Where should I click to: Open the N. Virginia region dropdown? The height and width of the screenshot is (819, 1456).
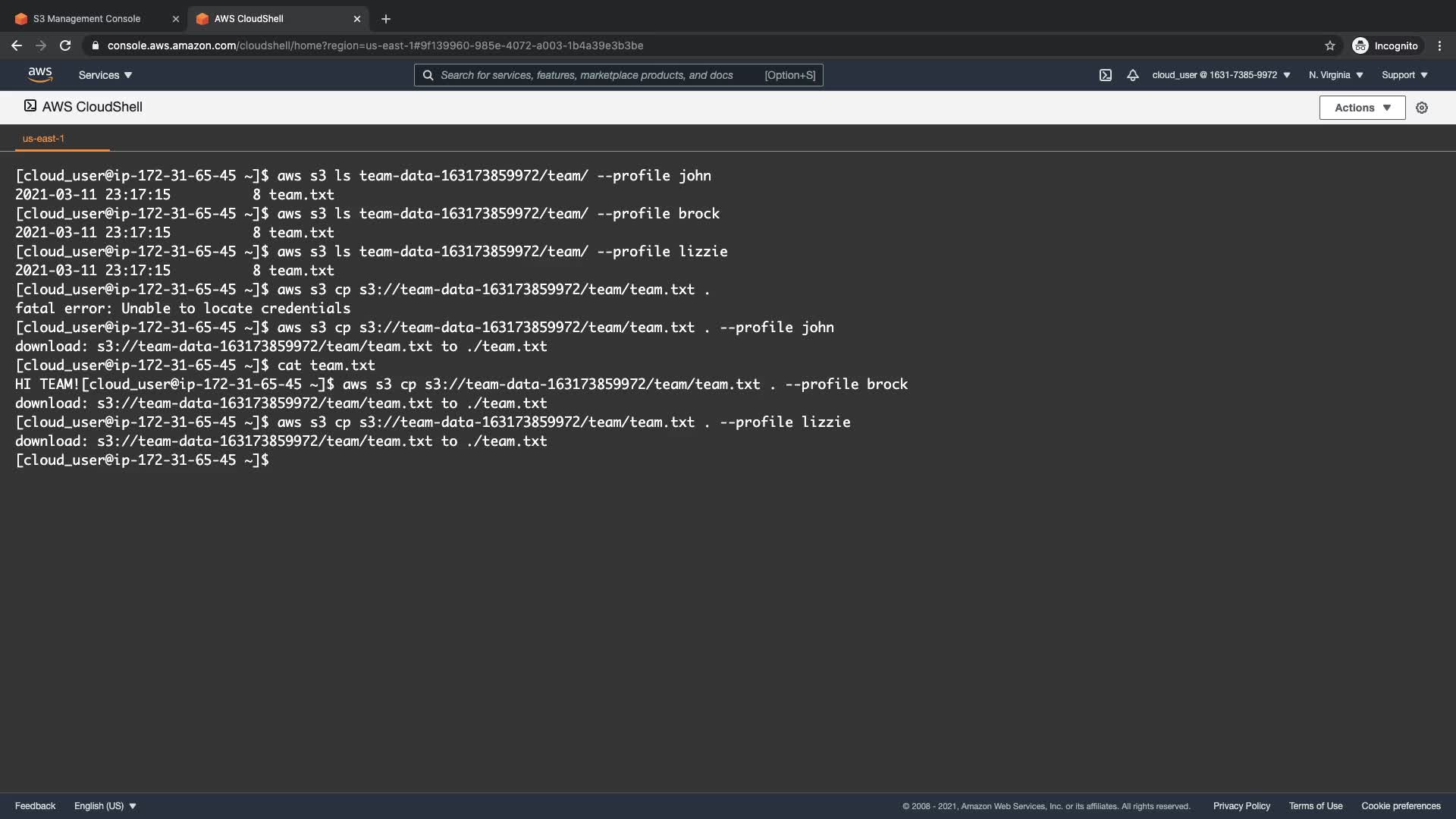pos(1335,75)
